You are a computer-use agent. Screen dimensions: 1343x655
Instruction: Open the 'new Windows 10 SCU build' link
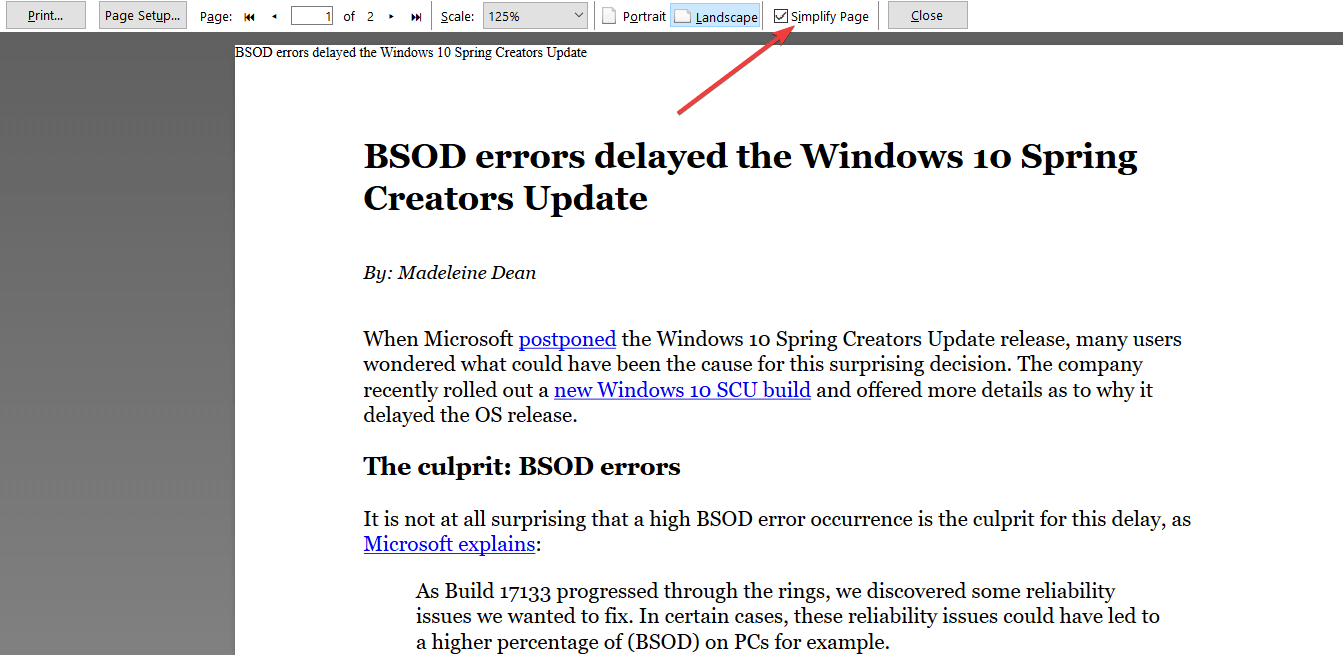click(682, 390)
